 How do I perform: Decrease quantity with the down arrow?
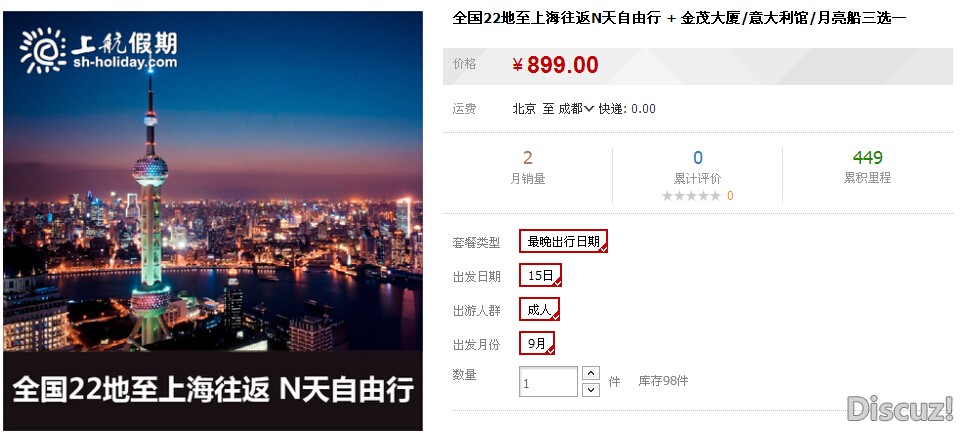591,389
